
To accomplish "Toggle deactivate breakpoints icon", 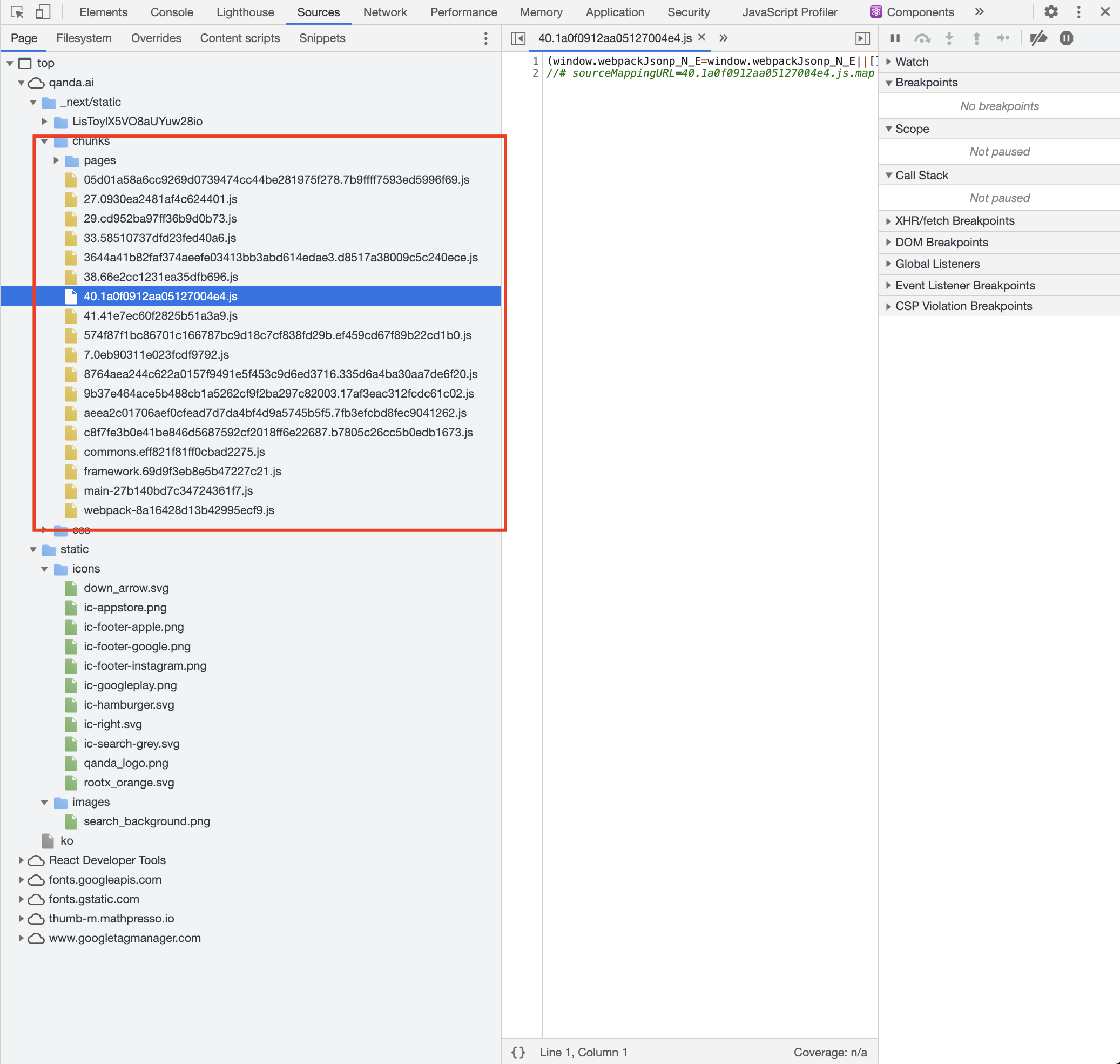I will pyautogui.click(x=1038, y=38).
